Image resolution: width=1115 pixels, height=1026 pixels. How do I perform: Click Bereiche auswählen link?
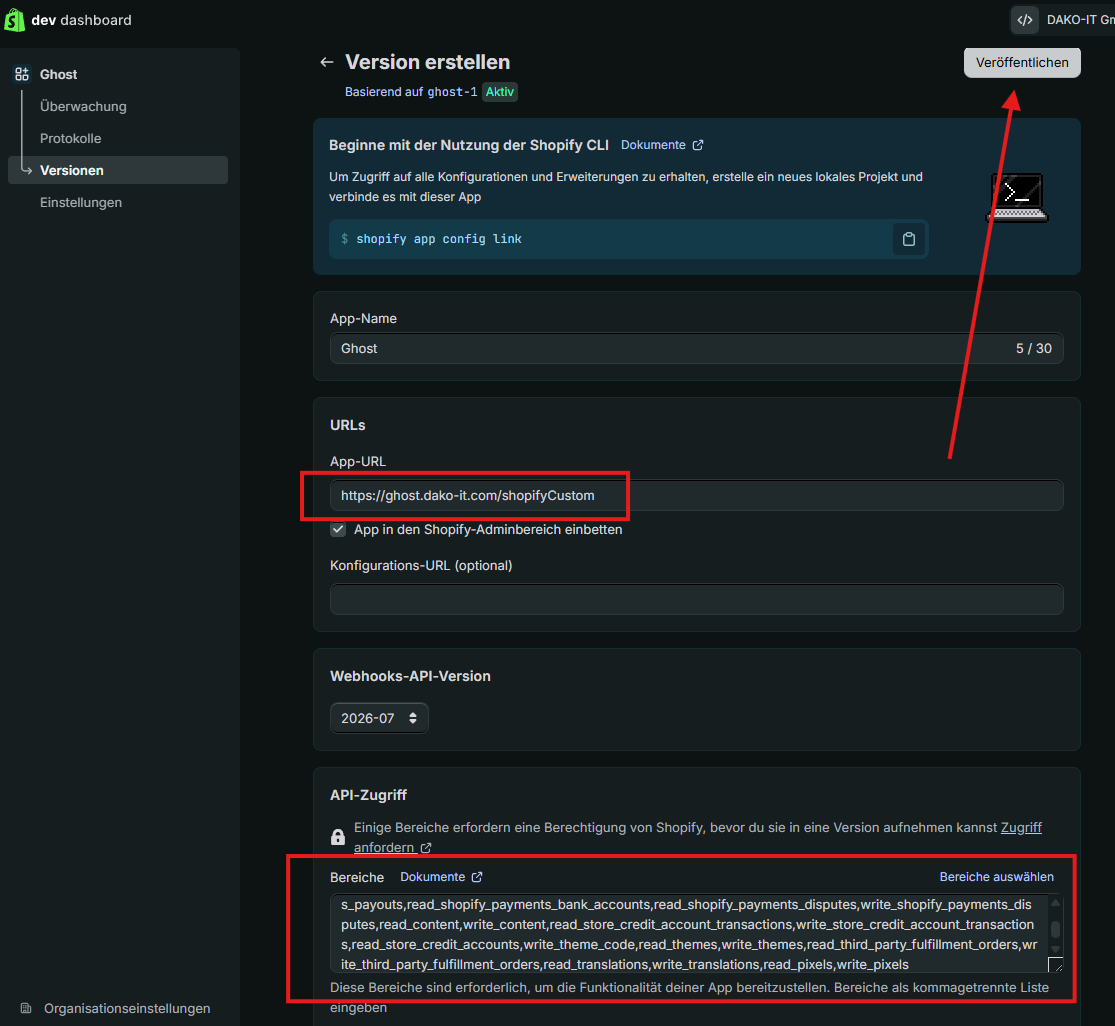pos(996,877)
